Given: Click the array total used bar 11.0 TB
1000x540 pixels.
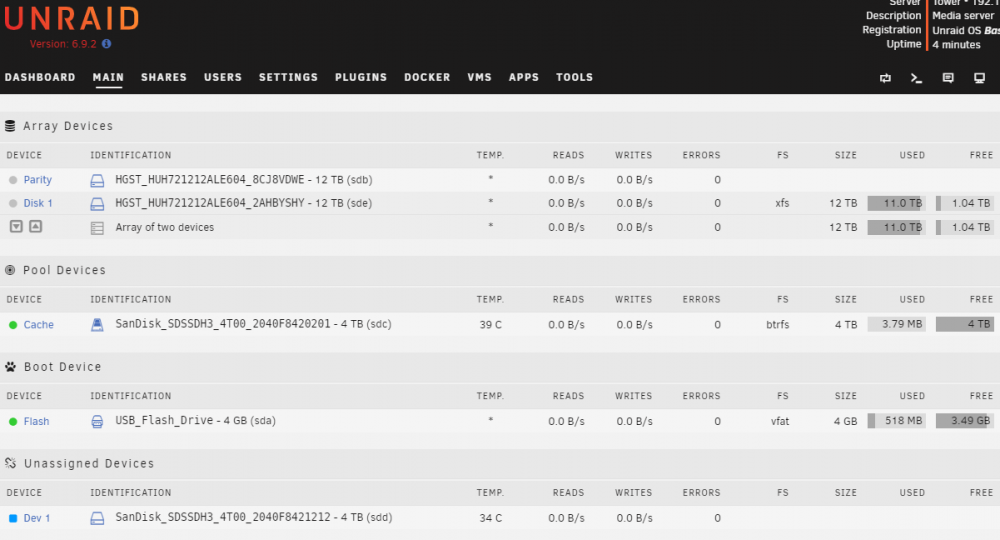Looking at the screenshot, I should (x=896, y=228).
